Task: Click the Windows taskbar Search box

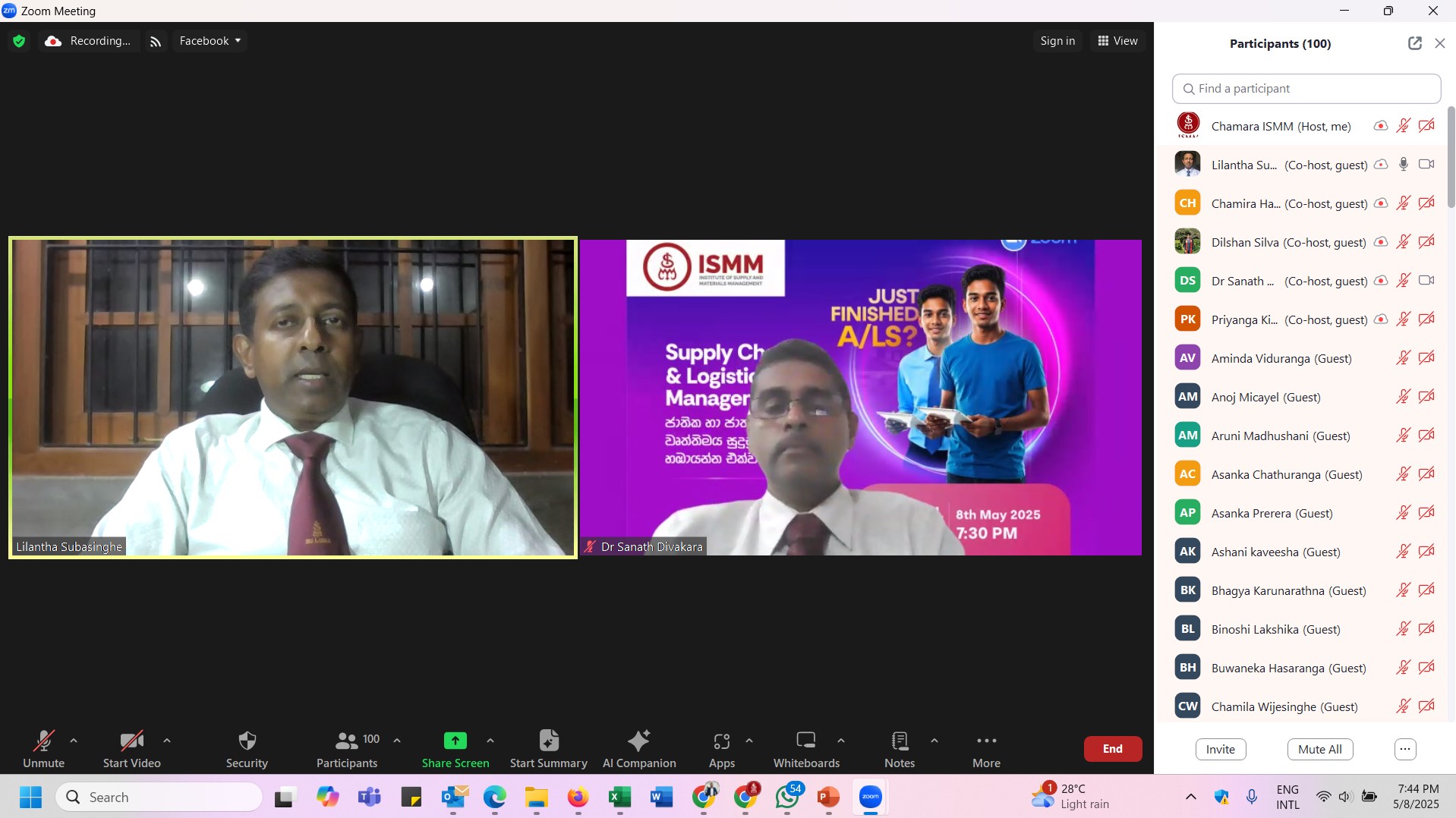Action: [x=159, y=798]
